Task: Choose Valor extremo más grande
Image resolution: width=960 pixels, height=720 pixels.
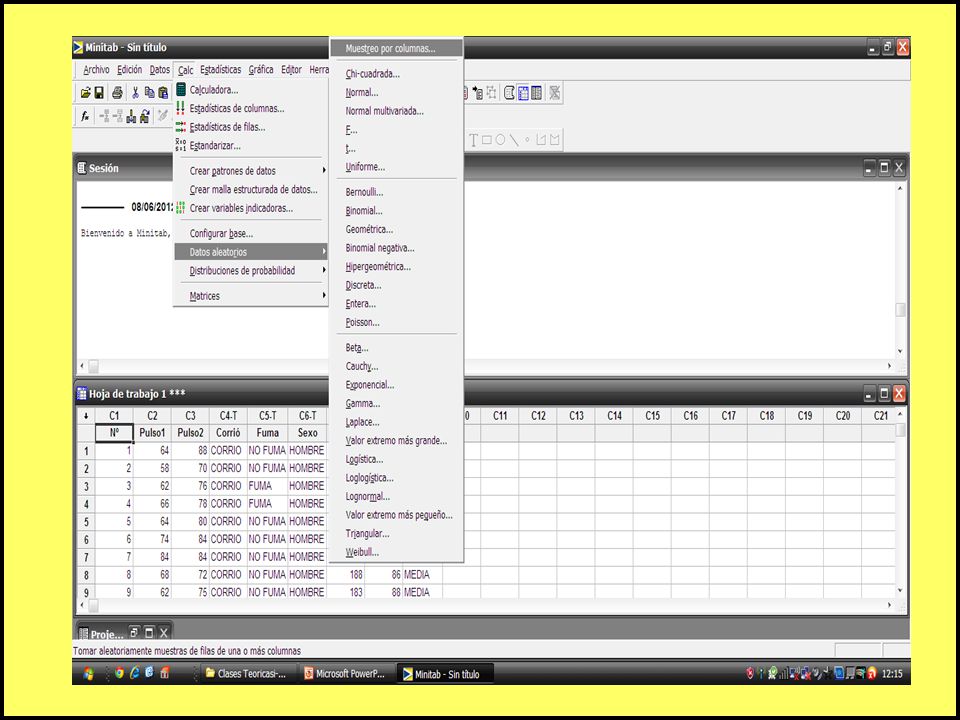Action: click(x=396, y=440)
